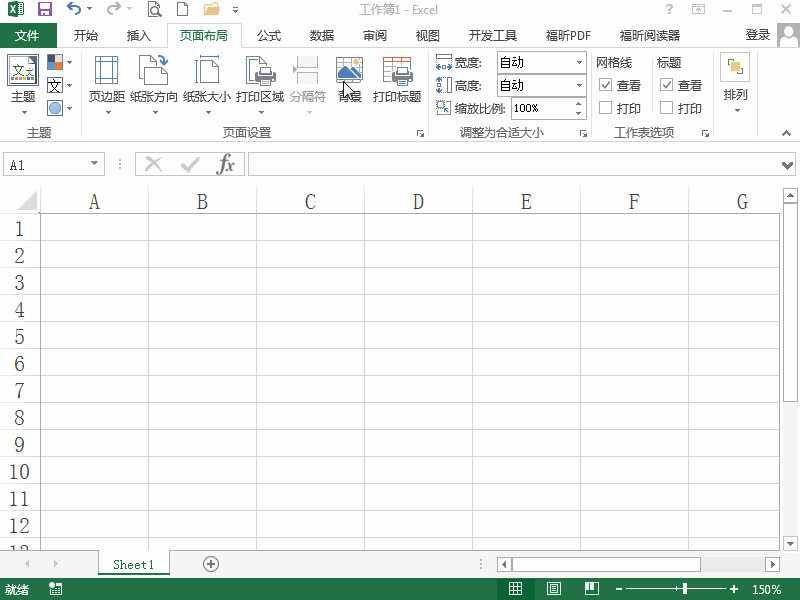The width and height of the screenshot is (800, 600).
Task: Add a new sheet with plus icon
Action: (x=211, y=564)
